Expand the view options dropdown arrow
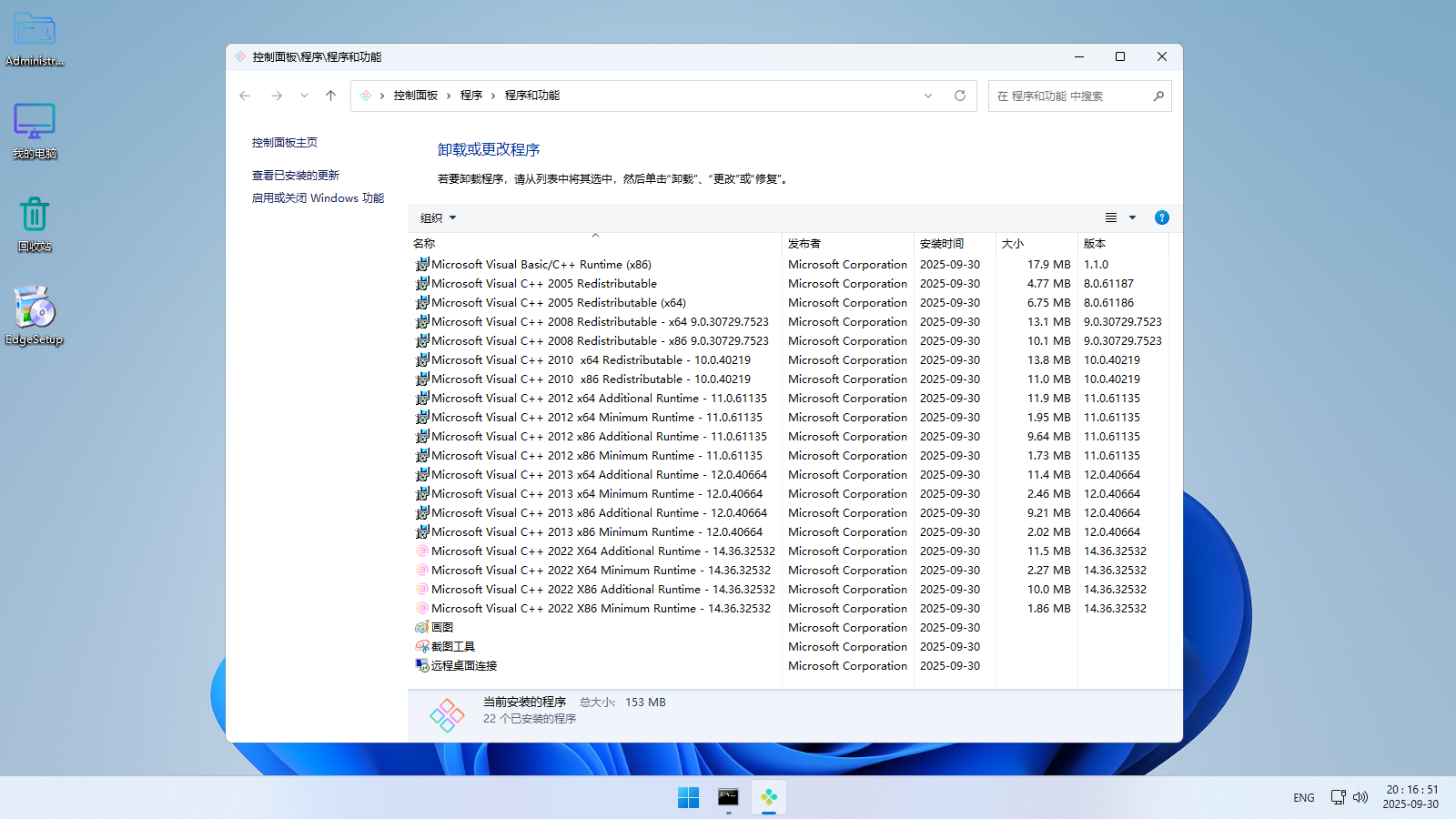This screenshot has width=1456, height=819. (x=1133, y=217)
